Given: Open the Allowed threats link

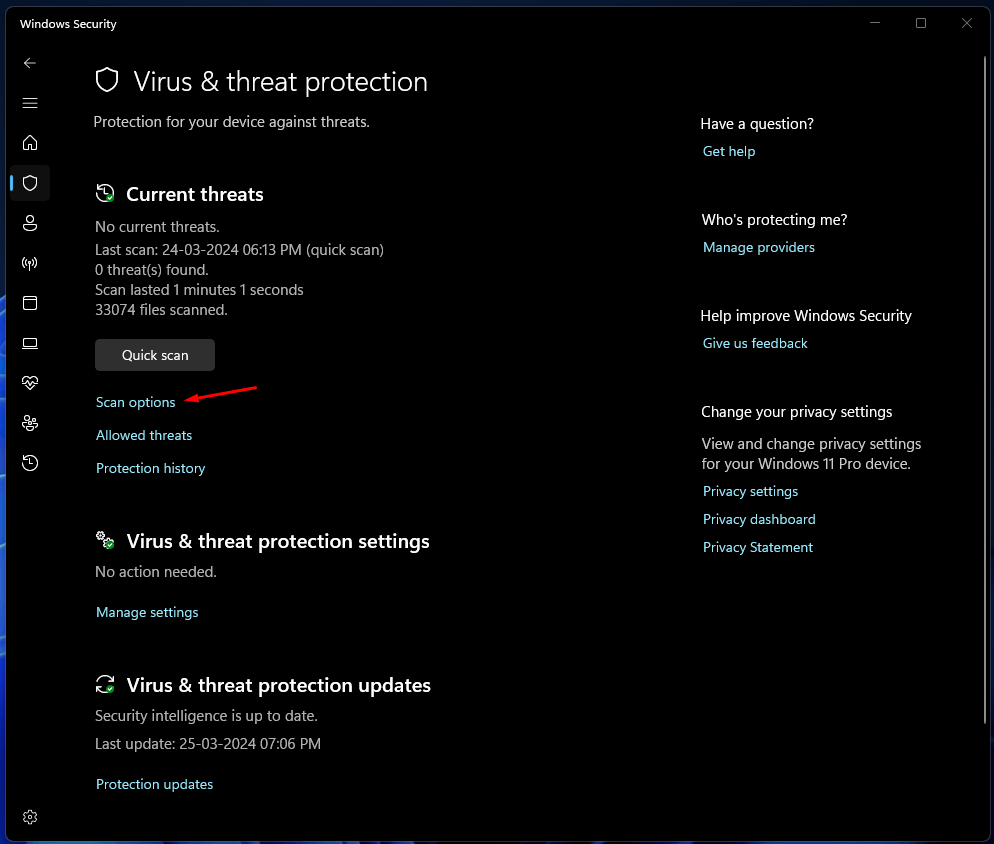Looking at the screenshot, I should 144,435.
